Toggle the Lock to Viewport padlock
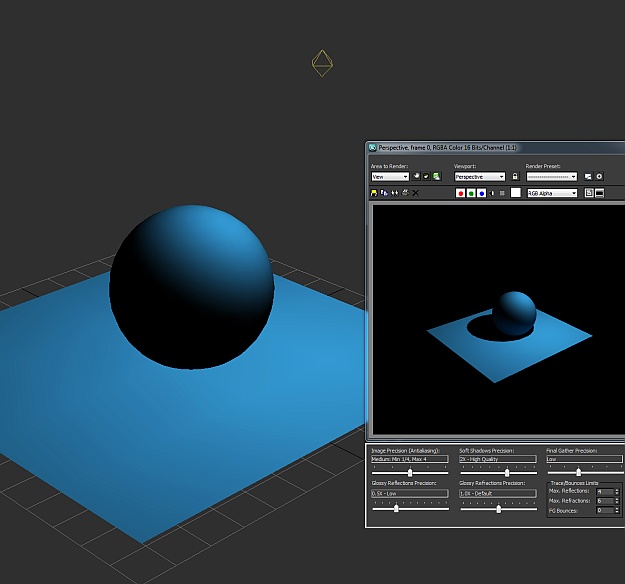The height and width of the screenshot is (584, 625). click(x=515, y=176)
